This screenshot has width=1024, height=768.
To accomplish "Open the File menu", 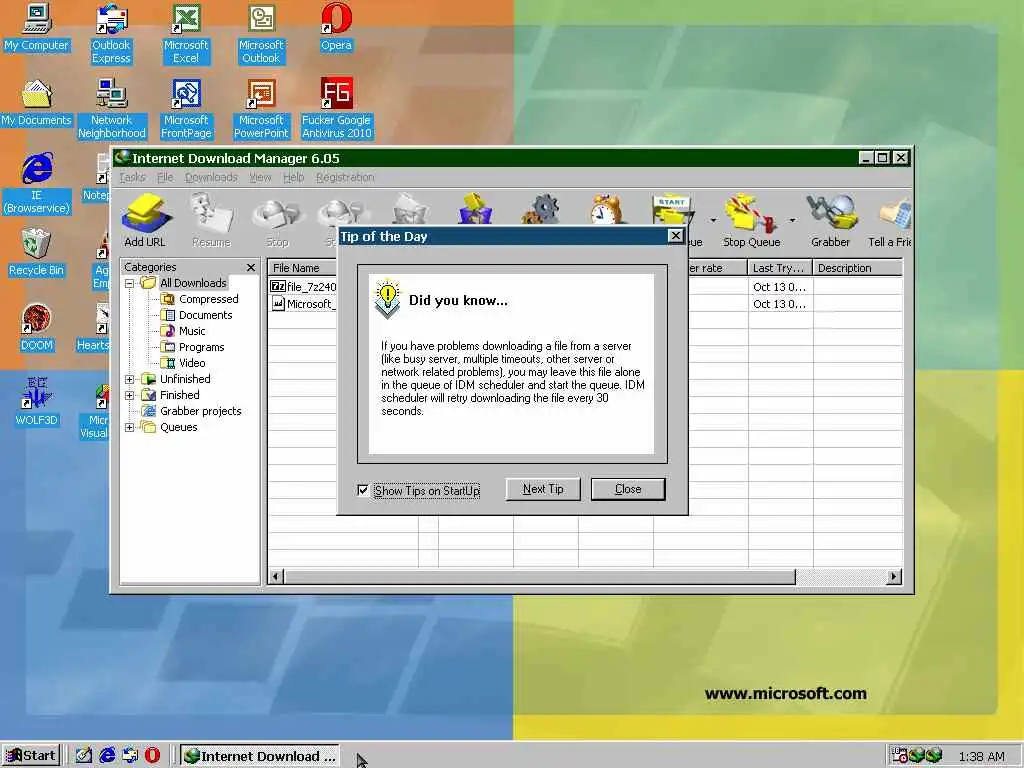I will click(165, 178).
